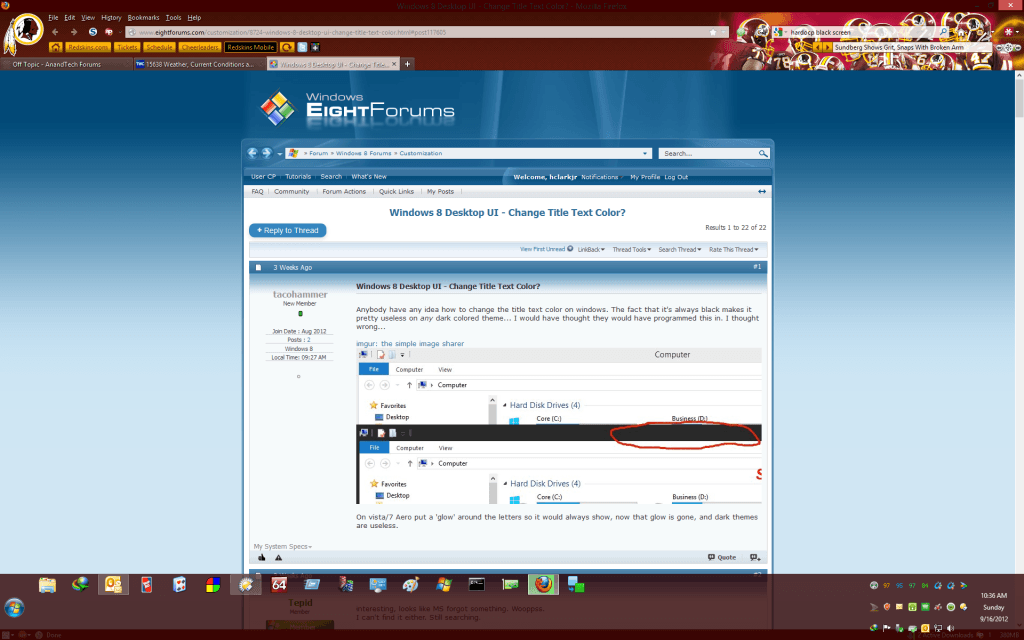The image size is (1024, 640).
Task: Click the forum back arrow icon
Action: coord(253,153)
